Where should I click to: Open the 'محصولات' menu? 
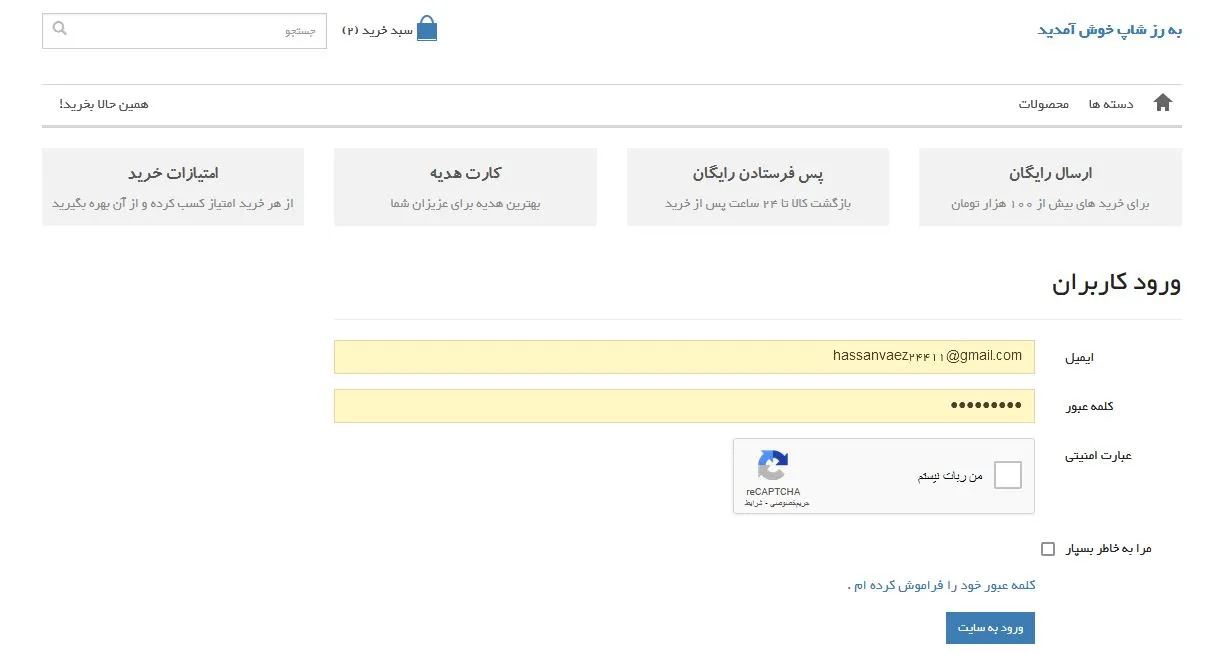tap(1044, 104)
